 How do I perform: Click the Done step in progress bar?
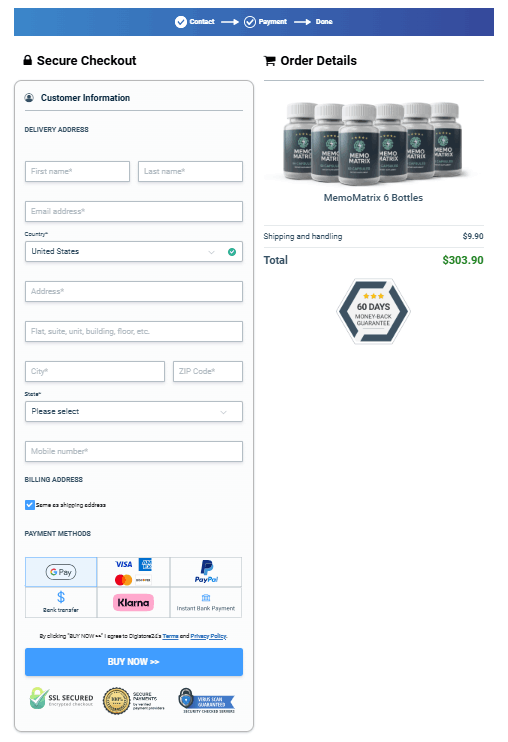pyautogui.click(x=324, y=22)
